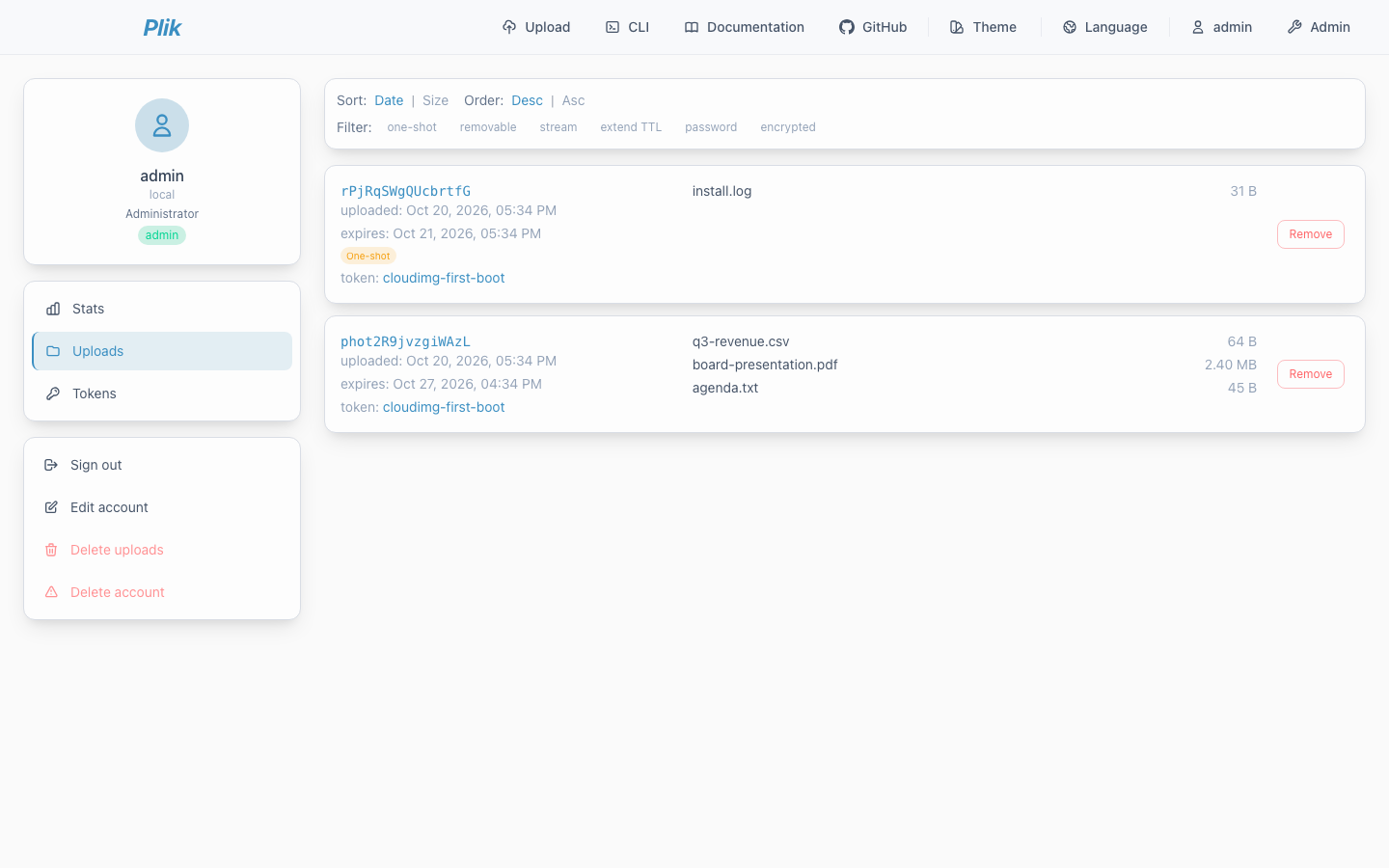Choose Sign out from the sidebar
Screen dimensions: 1389x868
tap(162, 465)
